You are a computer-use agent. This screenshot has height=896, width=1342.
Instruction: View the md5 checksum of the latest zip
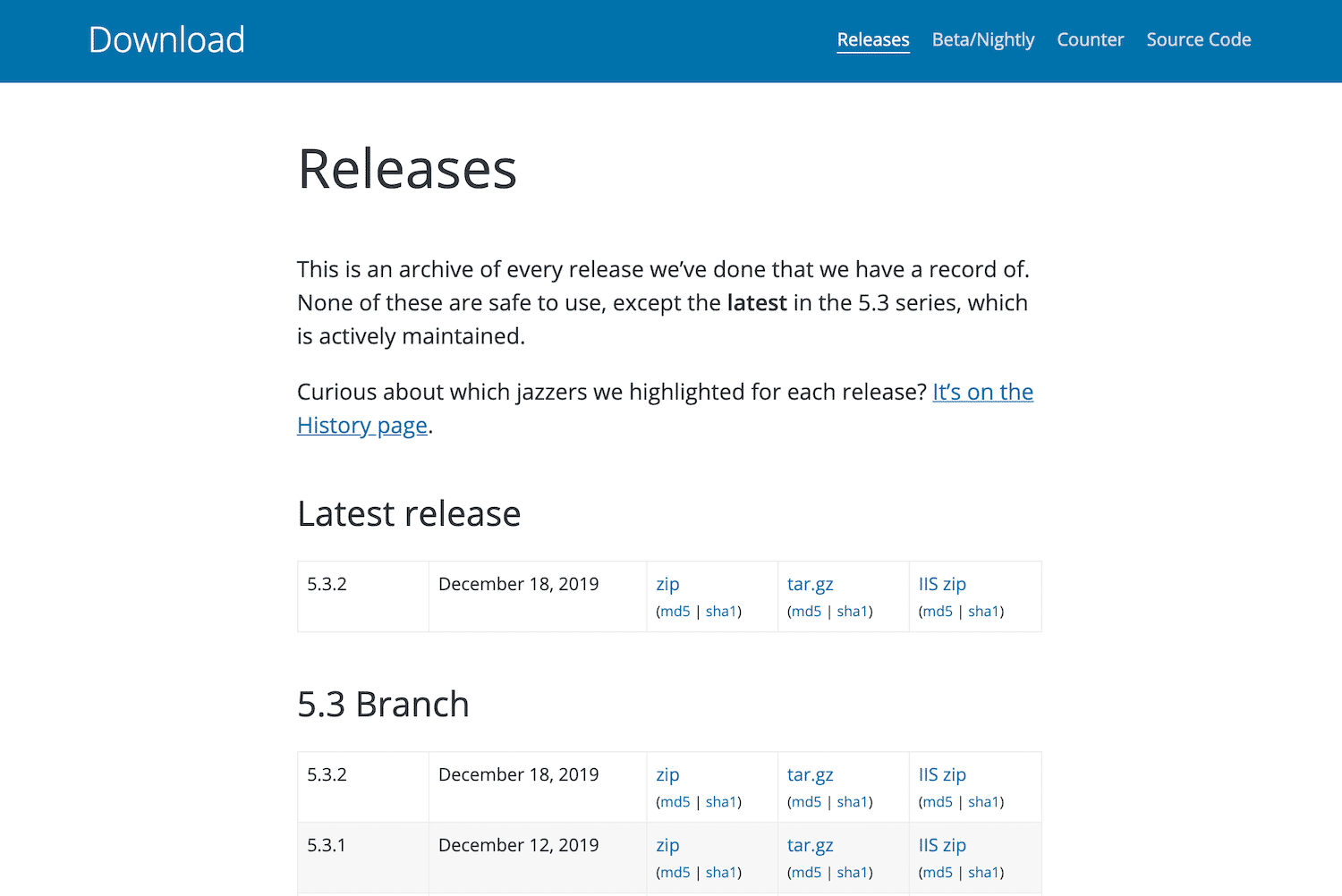[x=675, y=611]
